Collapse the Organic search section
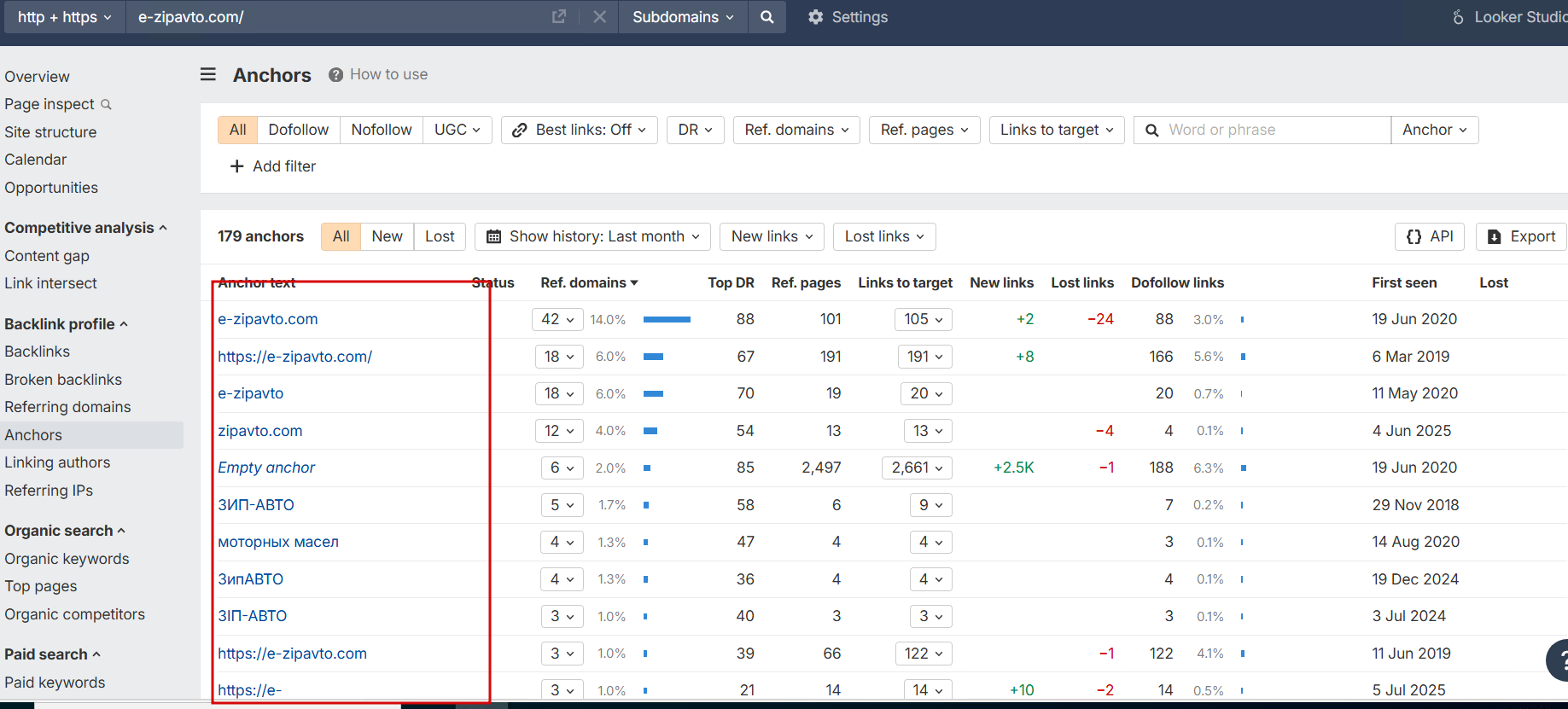Image resolution: width=1568 pixels, height=709 pixels. pyautogui.click(x=65, y=531)
